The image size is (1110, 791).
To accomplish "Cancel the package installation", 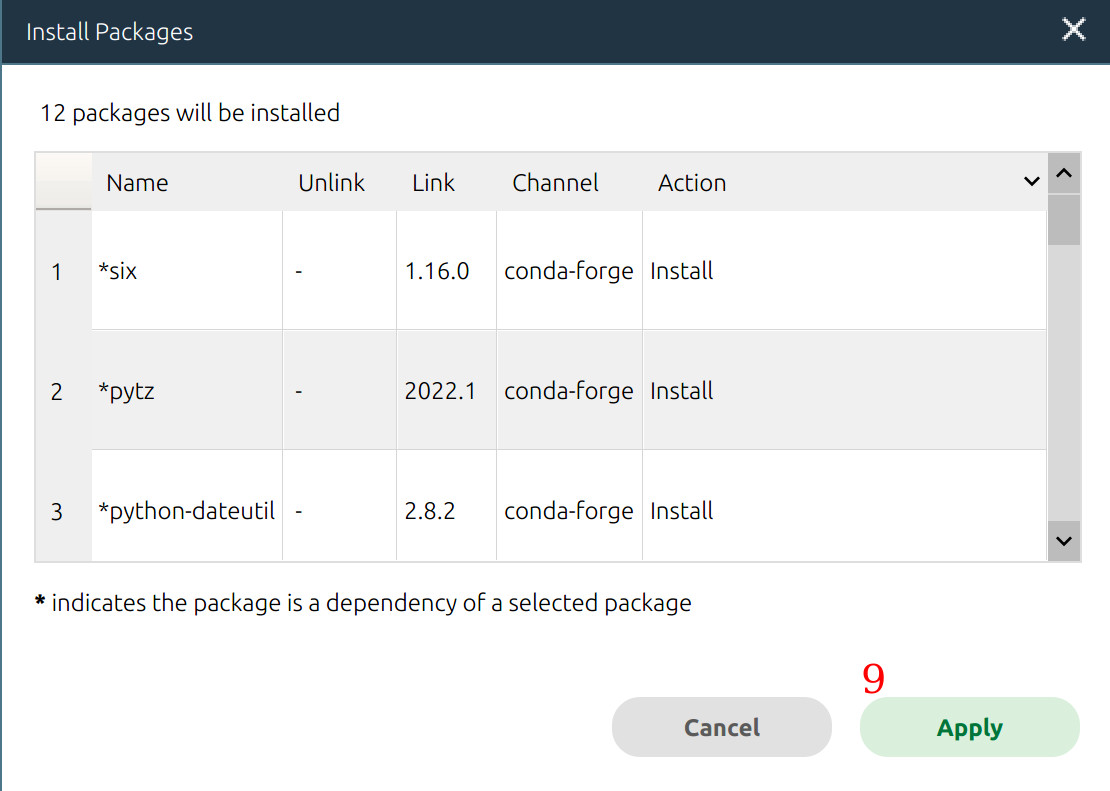I will [721, 727].
